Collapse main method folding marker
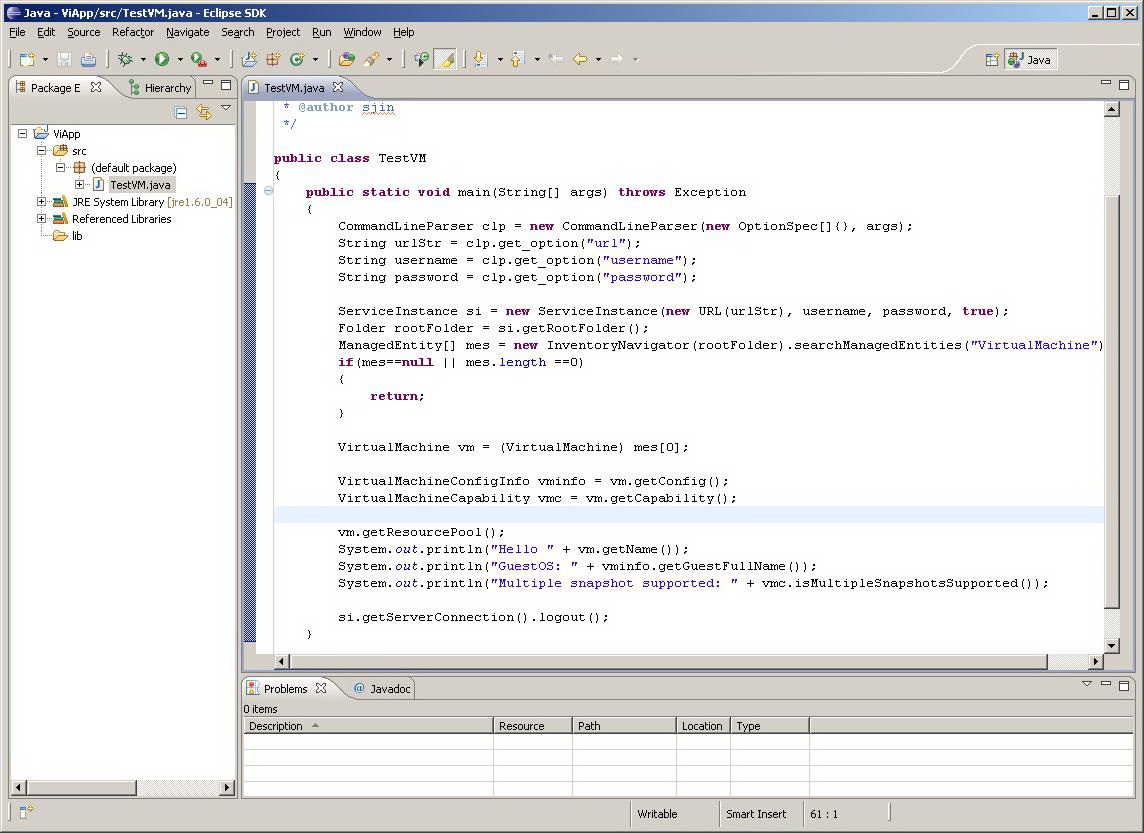The height and width of the screenshot is (833, 1144). click(268, 191)
